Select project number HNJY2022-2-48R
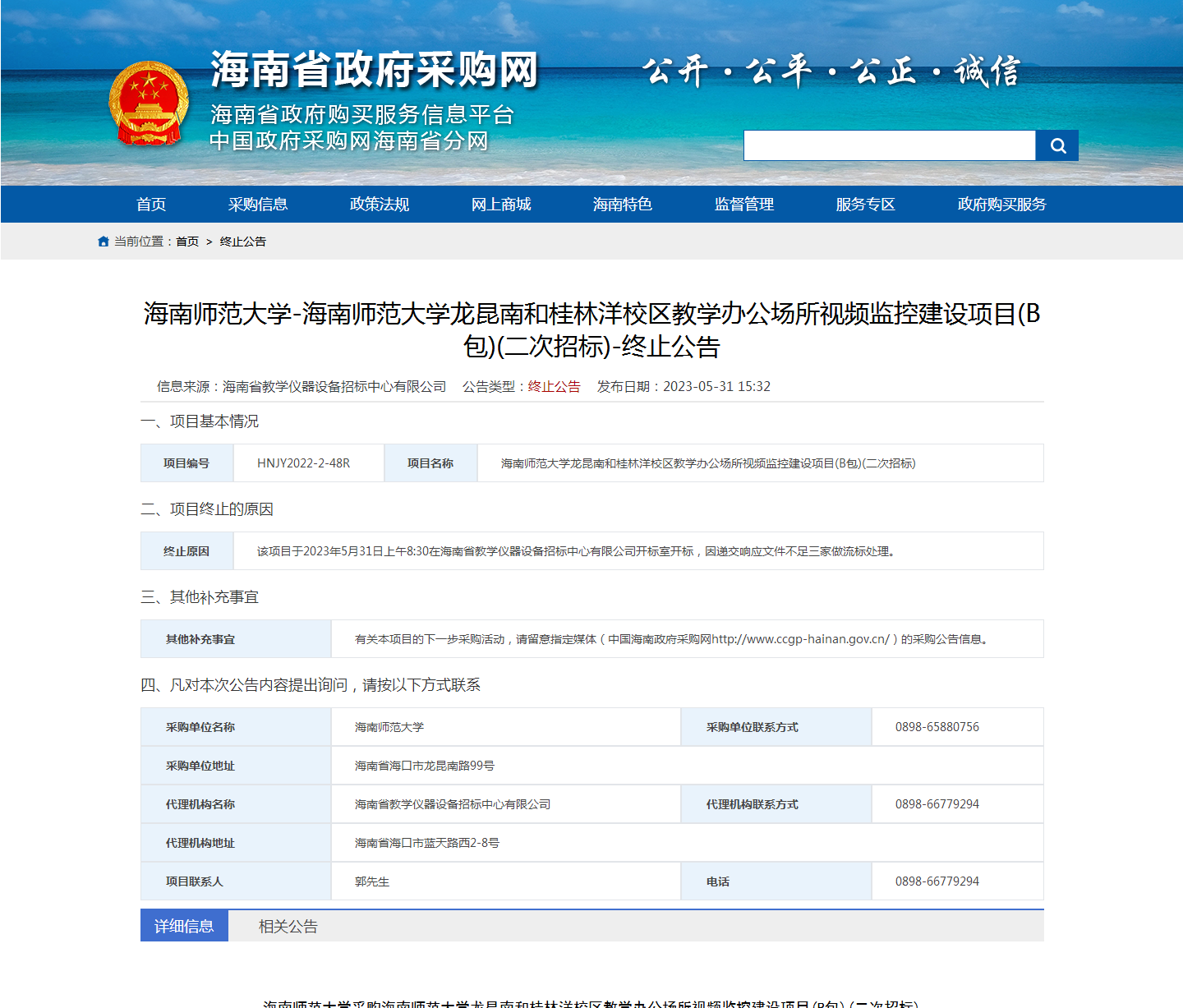 coord(304,463)
